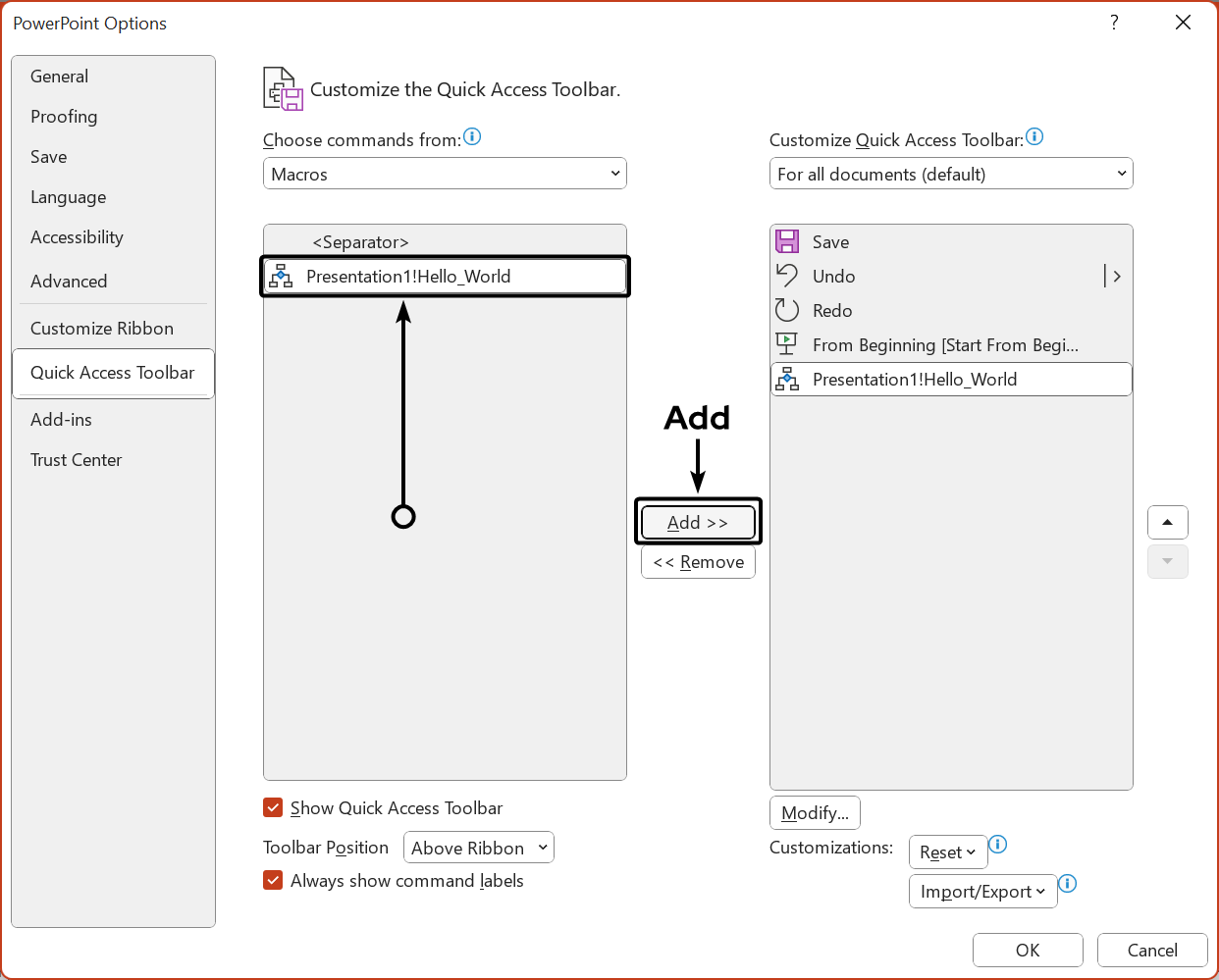Click info icon next to Import/Export
The image size is (1219, 980).
(1068, 884)
